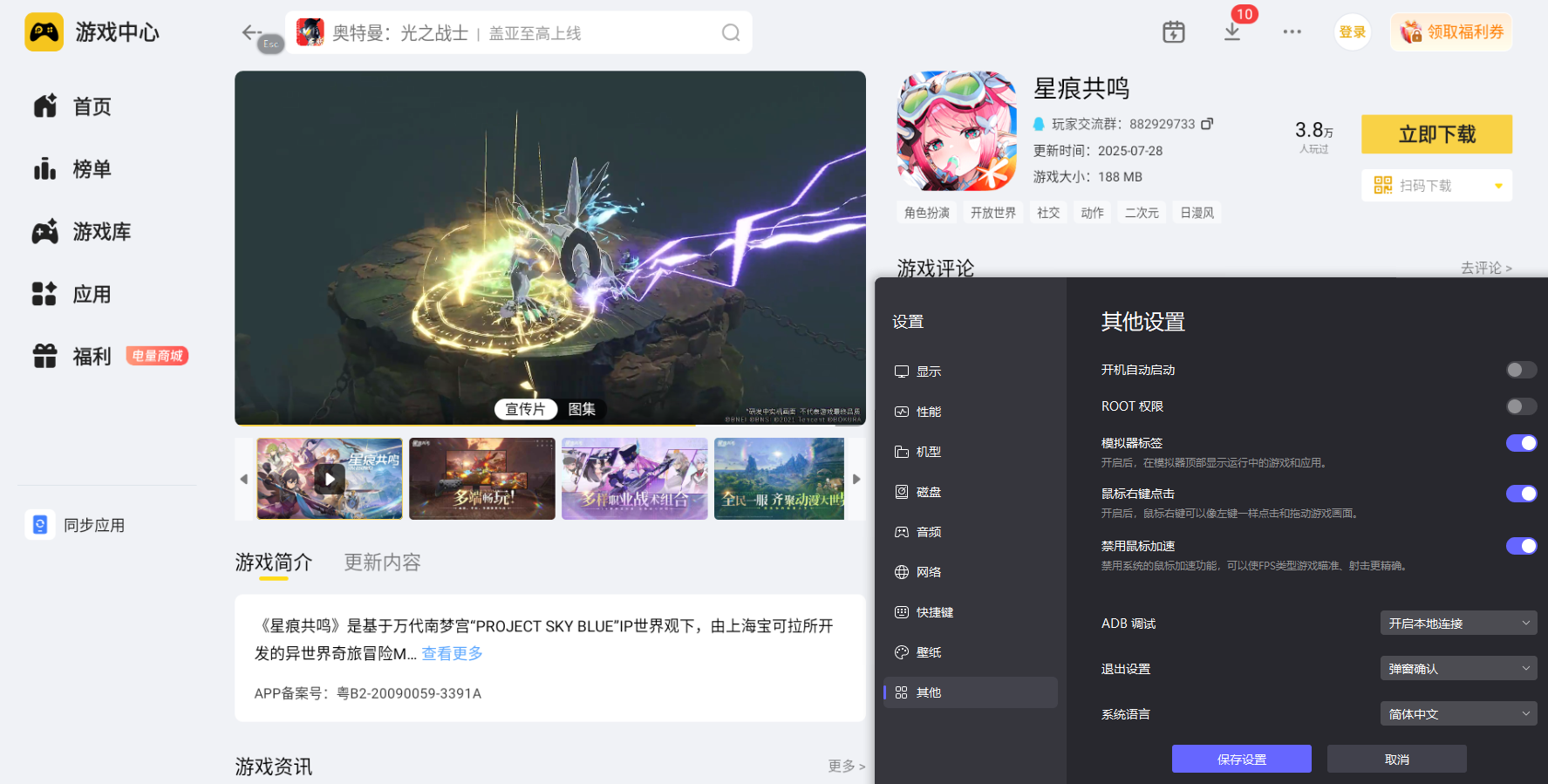Click the 二次元 genre tag

tap(1142, 213)
